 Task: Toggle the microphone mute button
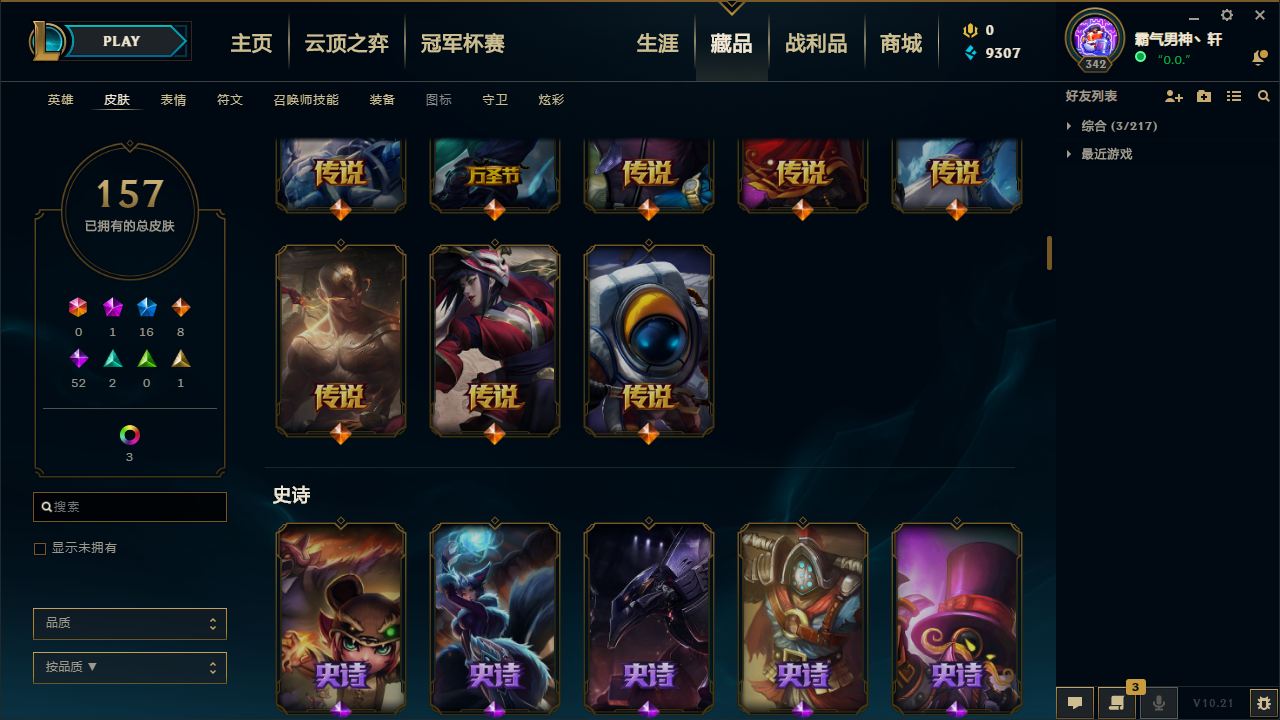[1159, 703]
